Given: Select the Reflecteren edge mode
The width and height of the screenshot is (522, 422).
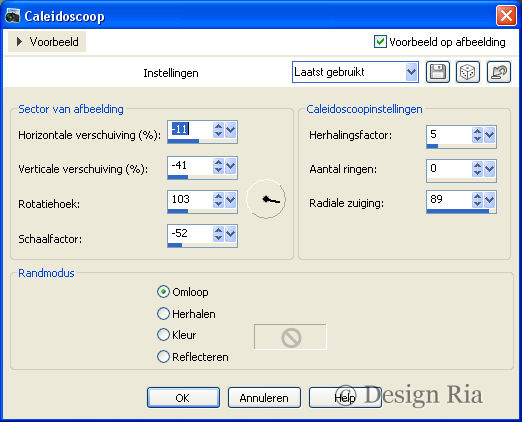Looking at the screenshot, I should coord(163,357).
